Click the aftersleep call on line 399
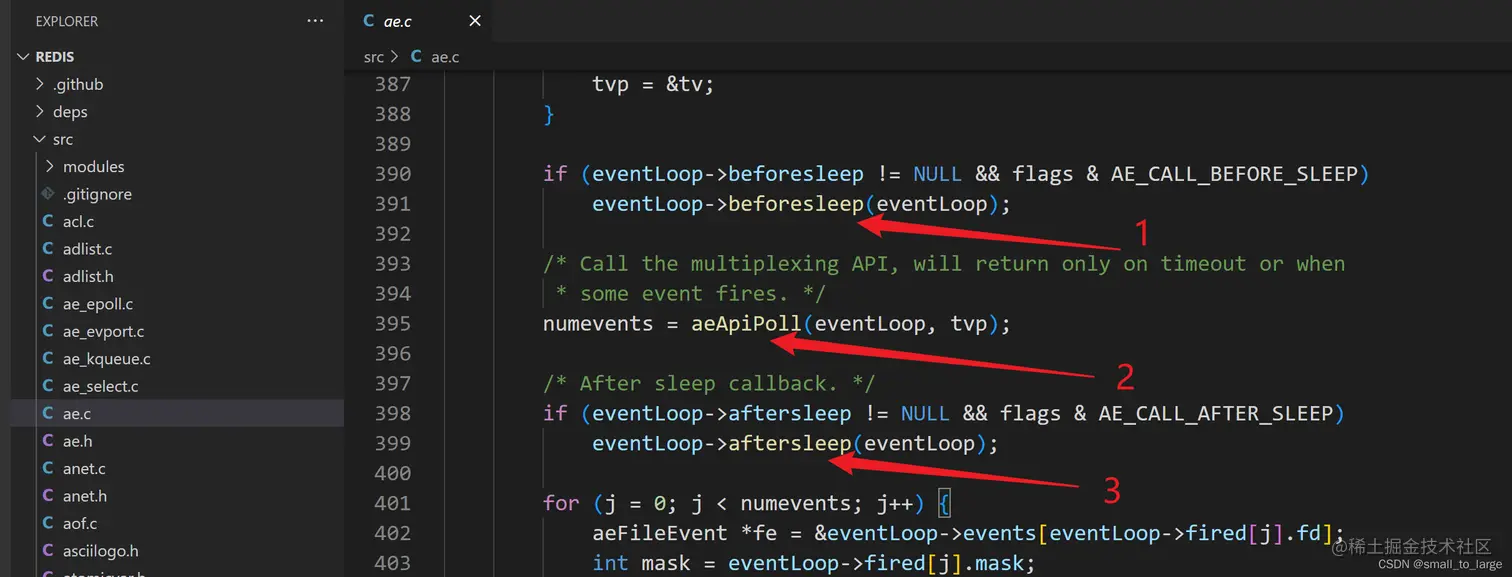1512x577 pixels. pos(790,443)
